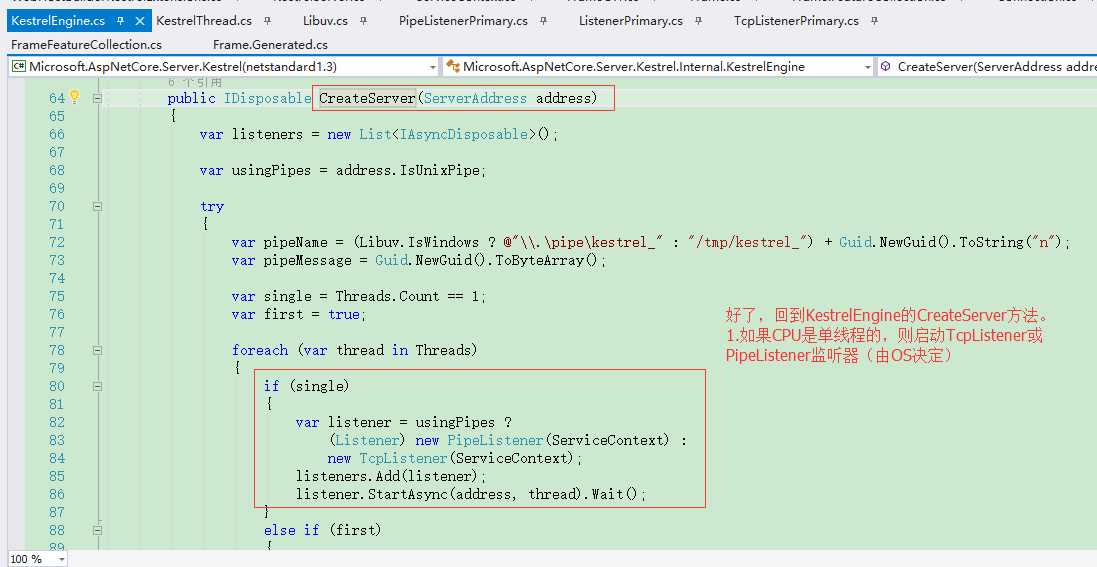Pin the Libuv.cs tab

(x=363, y=21)
